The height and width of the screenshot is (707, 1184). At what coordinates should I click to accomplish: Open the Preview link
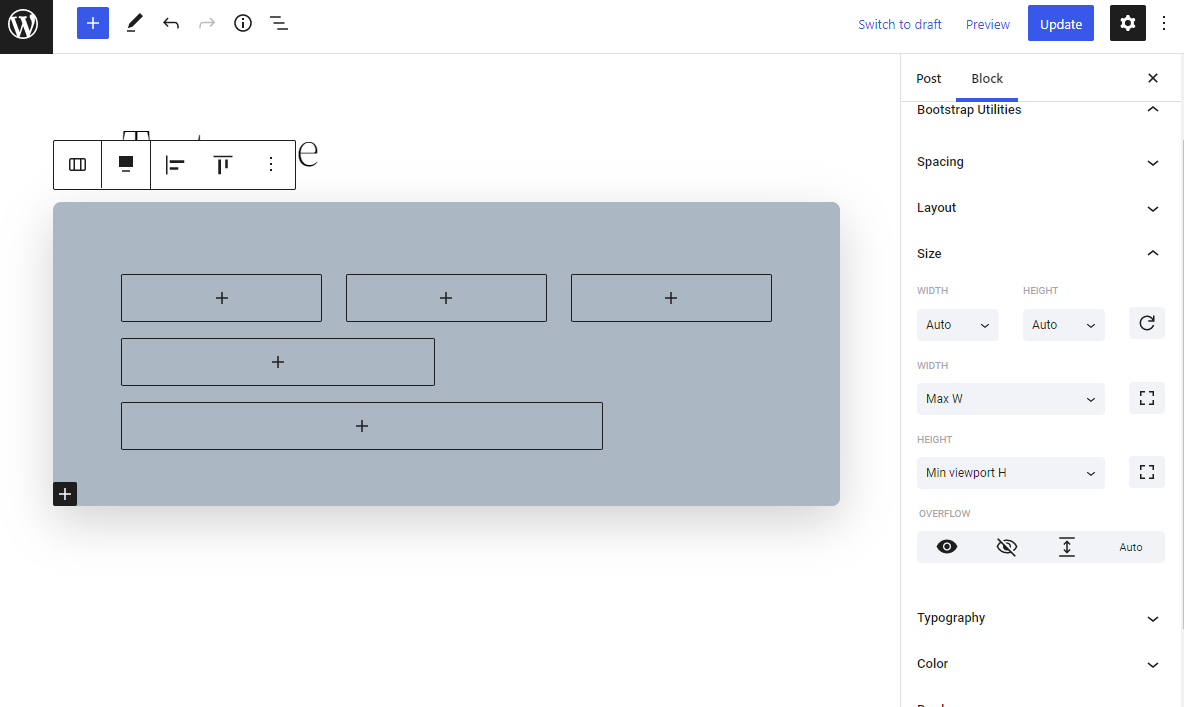point(987,24)
